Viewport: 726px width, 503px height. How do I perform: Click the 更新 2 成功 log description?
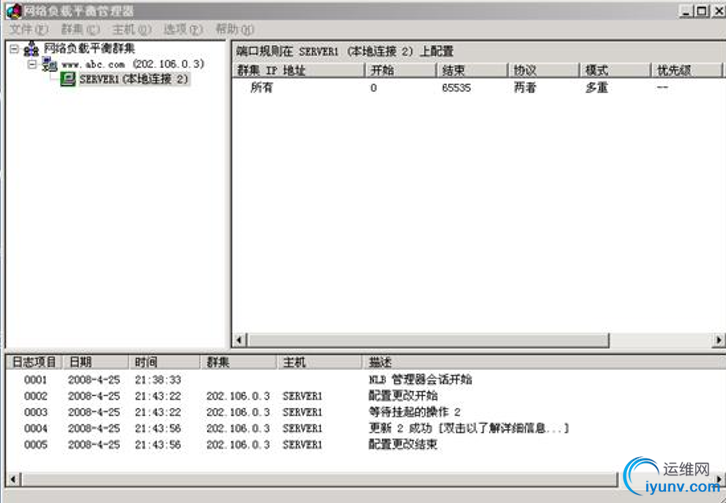coord(468,428)
